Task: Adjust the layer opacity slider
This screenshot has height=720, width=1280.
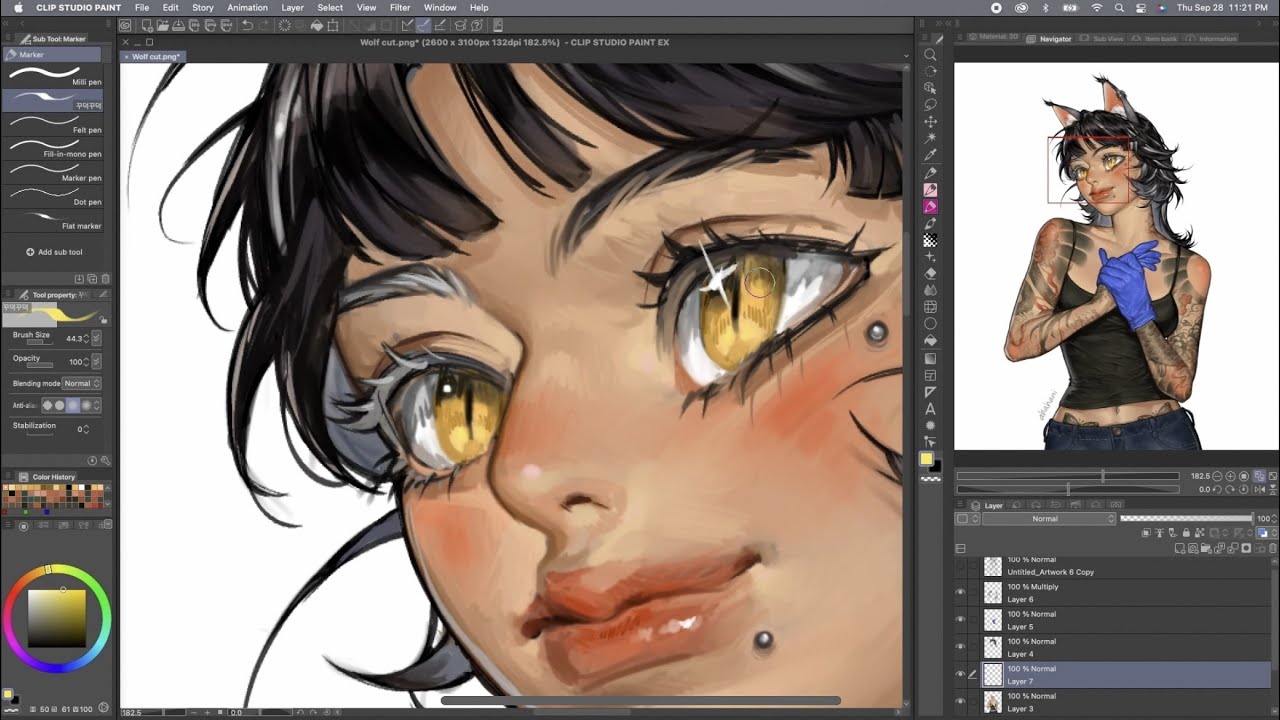Action: tap(1186, 519)
